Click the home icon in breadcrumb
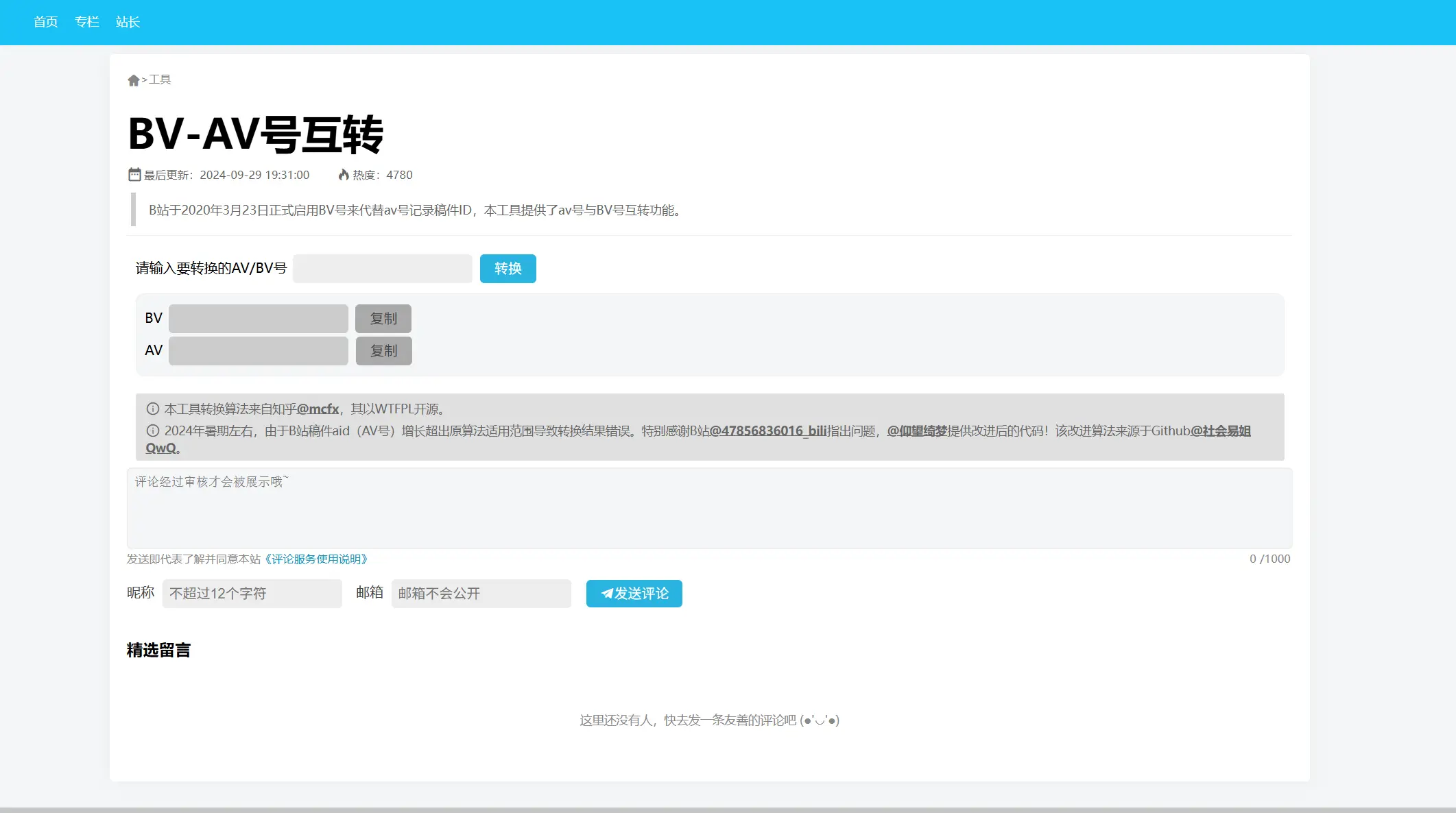 [133, 80]
